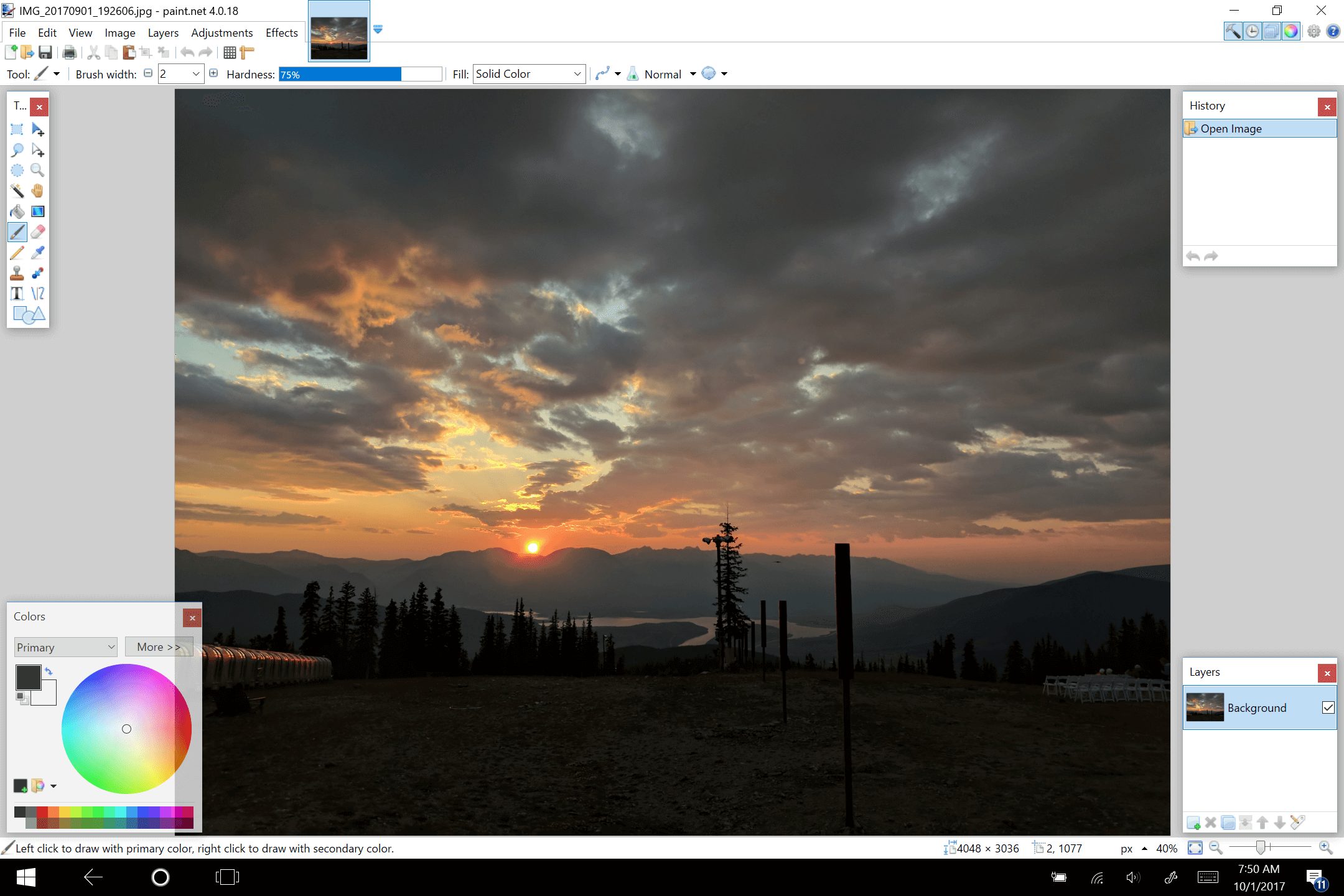The width and height of the screenshot is (1344, 896).
Task: Click the Open file icon in toolbar
Action: pyautogui.click(x=27, y=53)
